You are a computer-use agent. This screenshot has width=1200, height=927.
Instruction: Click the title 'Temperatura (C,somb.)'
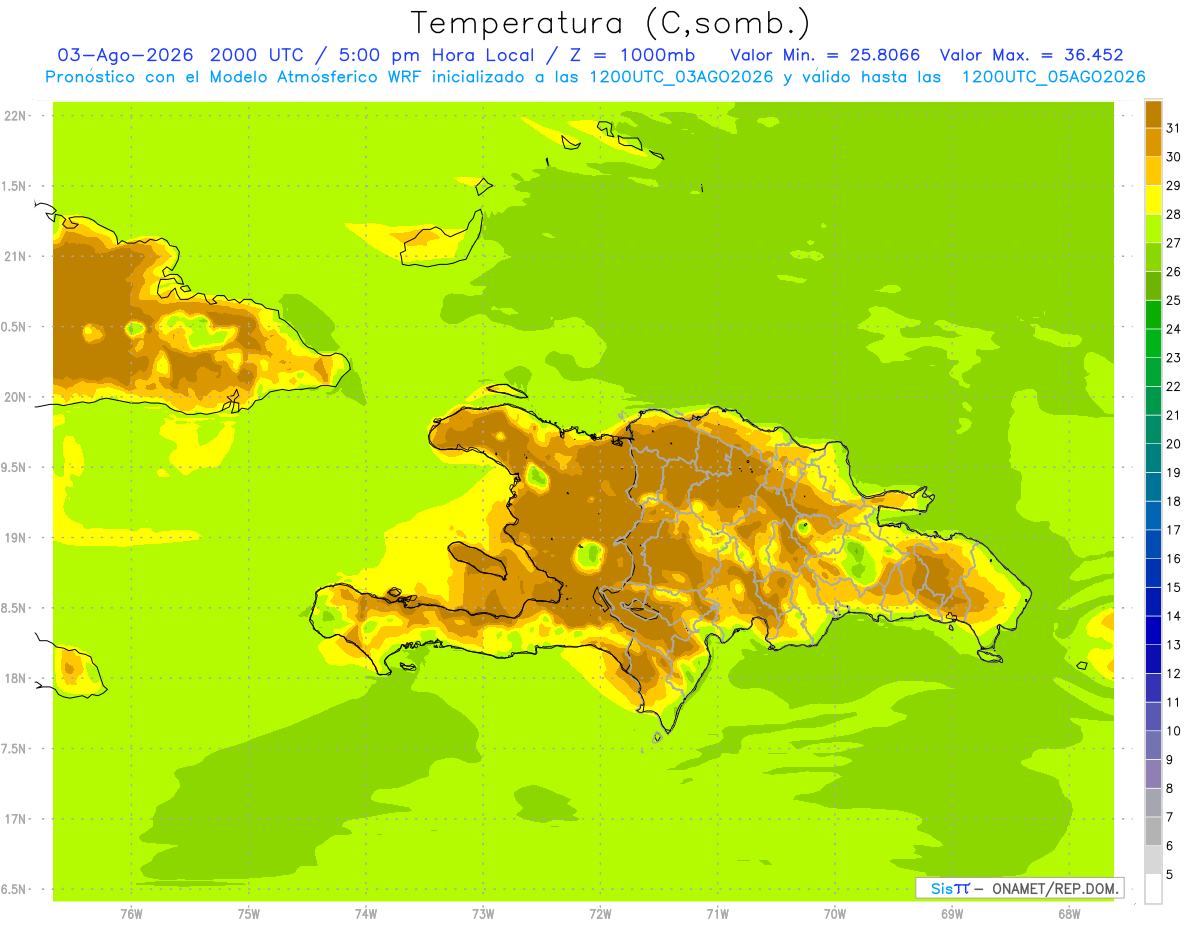pyautogui.click(x=611, y=23)
